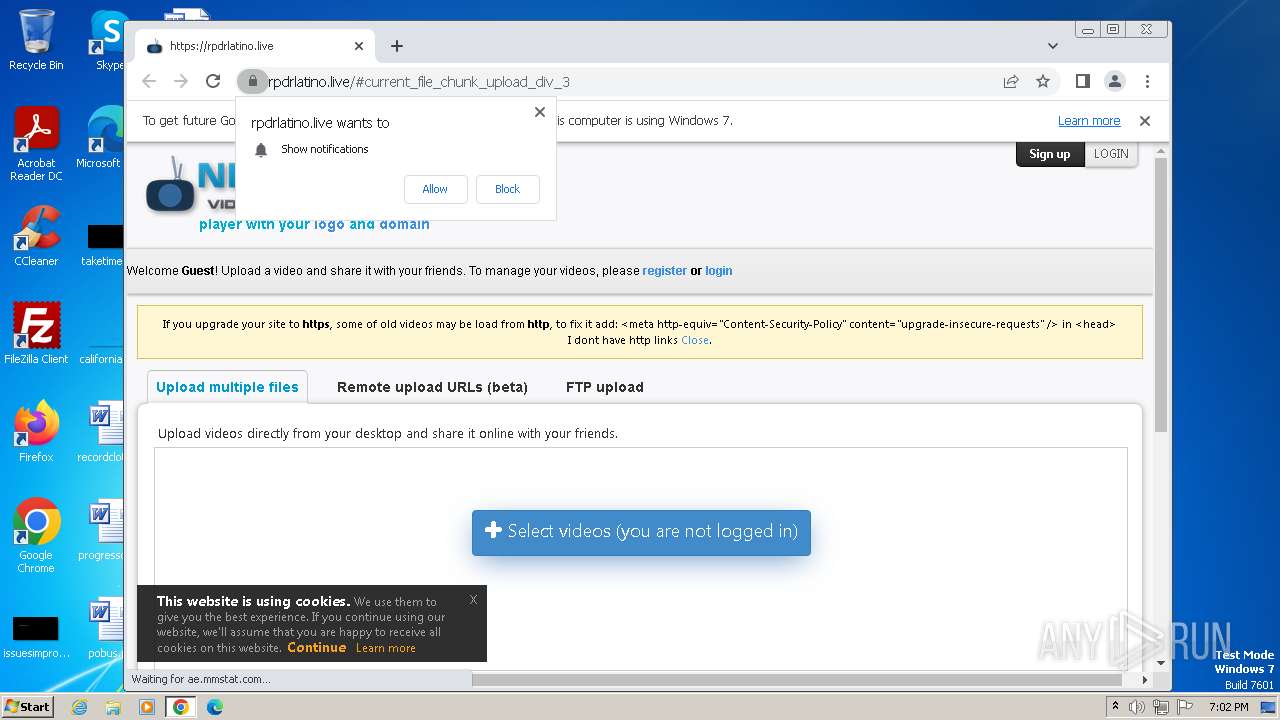Allow notifications for rpdrlatino.live
The image size is (1280, 720).
pyautogui.click(x=435, y=189)
